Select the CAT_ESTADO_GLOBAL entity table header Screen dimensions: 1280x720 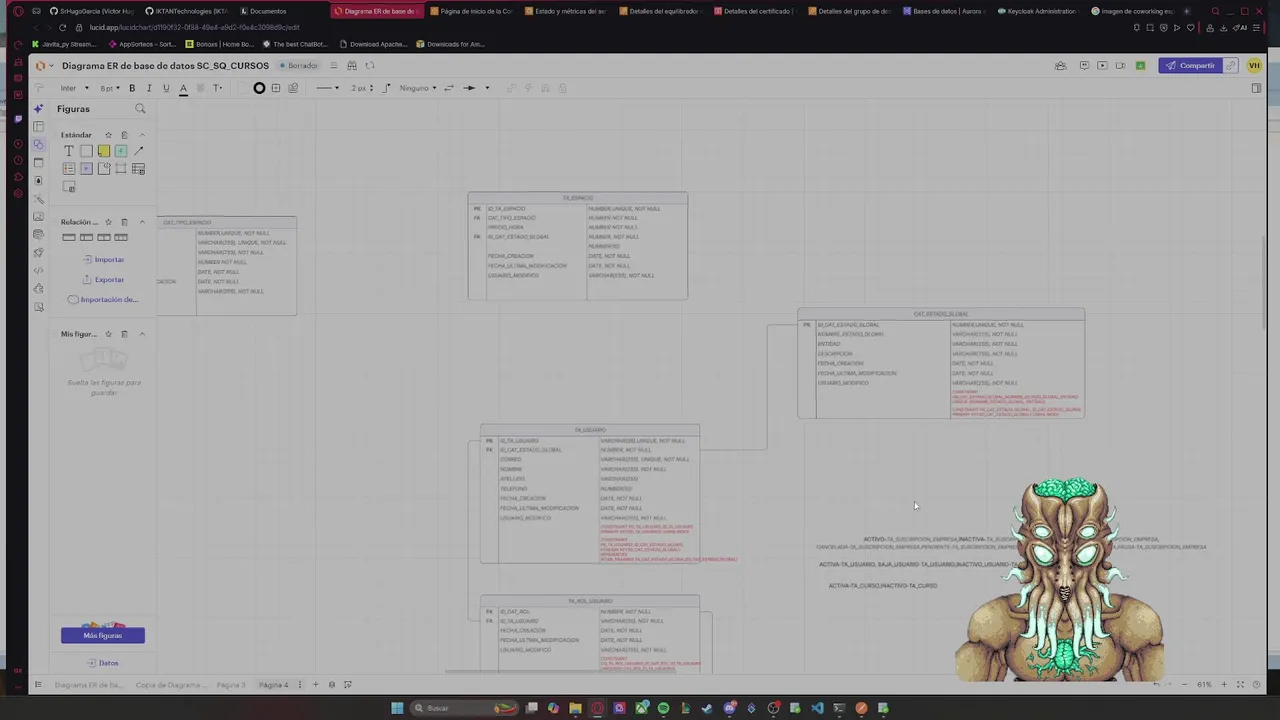click(941, 314)
